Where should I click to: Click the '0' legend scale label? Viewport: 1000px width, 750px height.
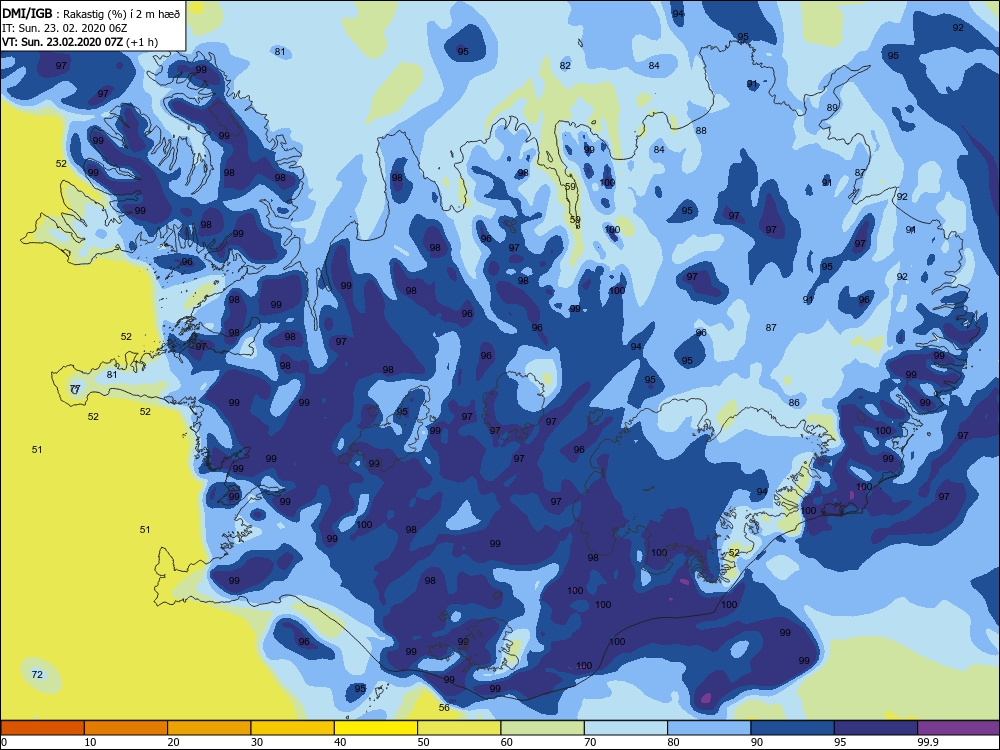[x=4, y=742]
